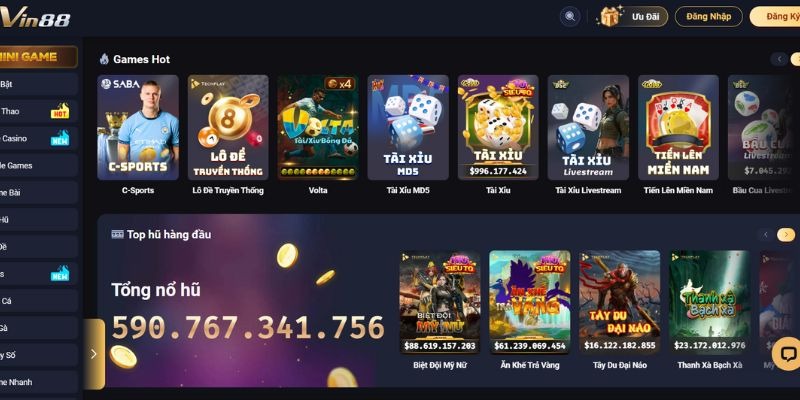Open the C-Sports game thumbnail
This screenshot has width=800, height=400.
click(x=138, y=128)
